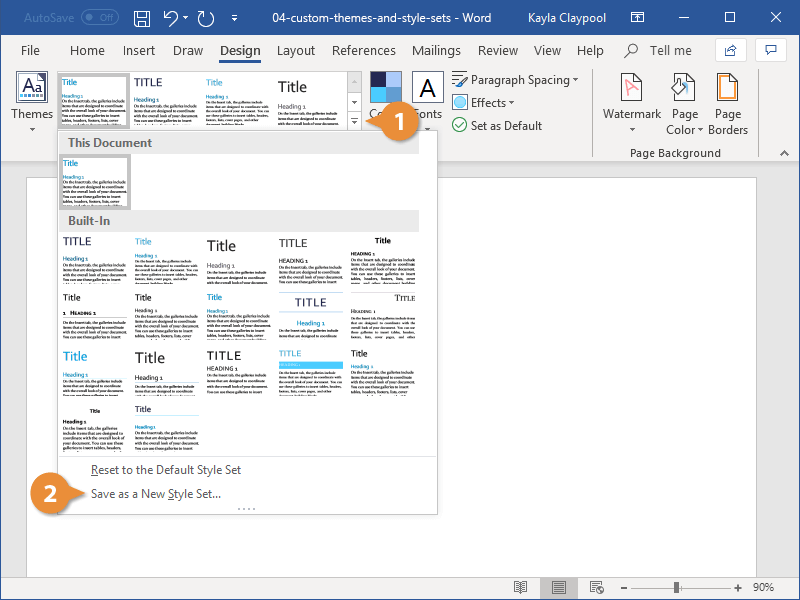The width and height of the screenshot is (800, 600).
Task: Open the File menu
Action: pos(30,50)
